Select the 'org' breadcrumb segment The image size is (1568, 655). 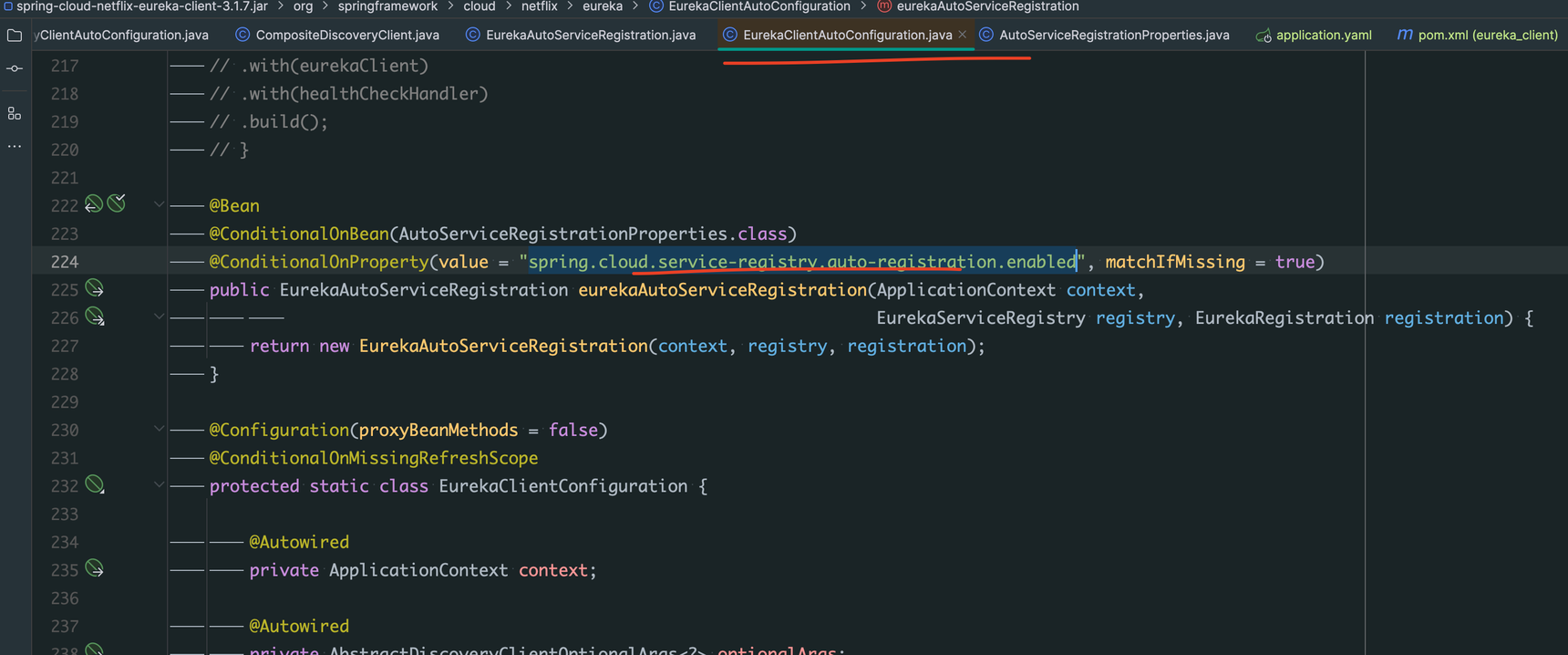point(303,6)
